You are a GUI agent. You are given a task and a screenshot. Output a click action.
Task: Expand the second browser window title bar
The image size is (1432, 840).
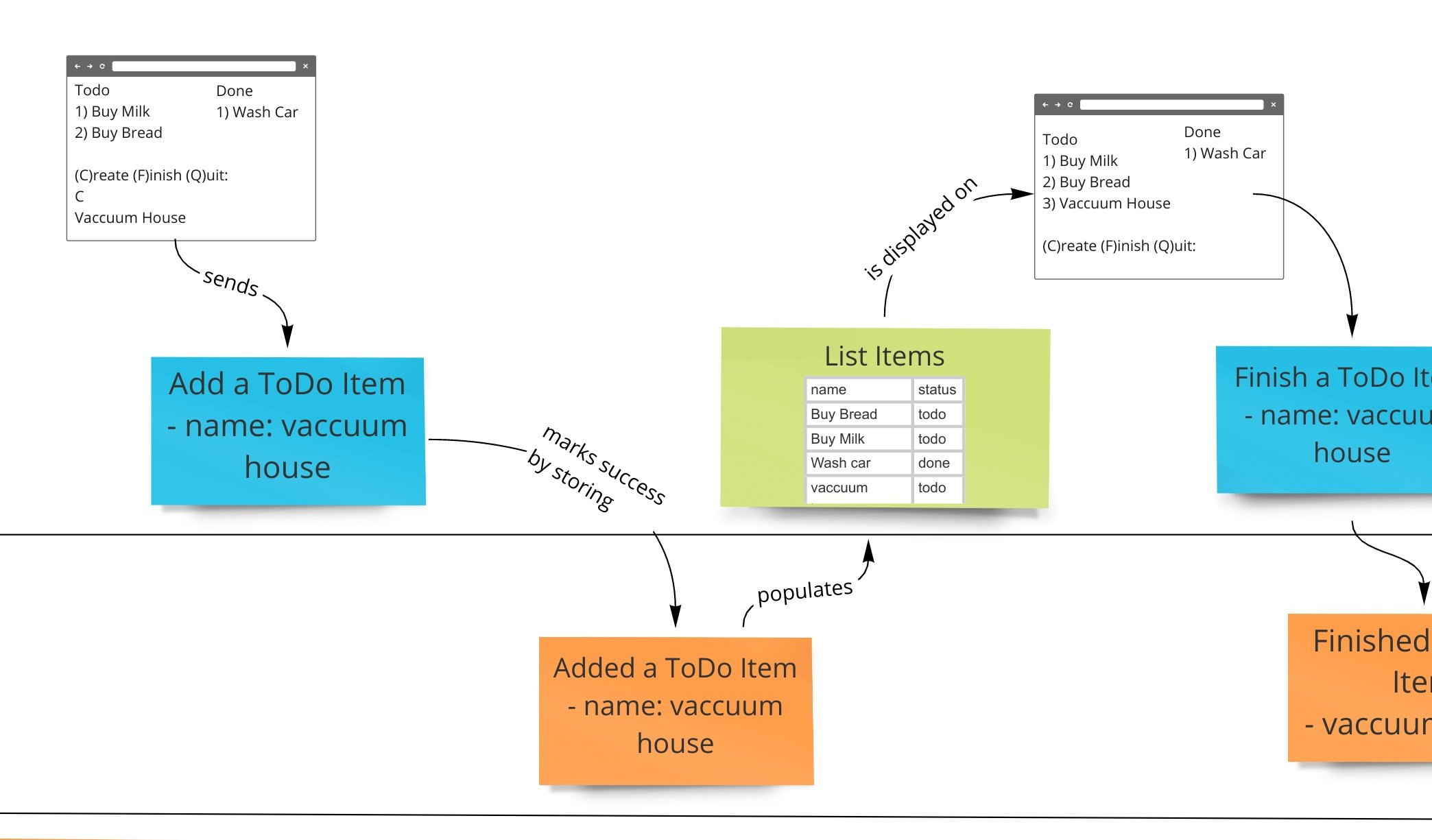pyautogui.click(x=1160, y=105)
